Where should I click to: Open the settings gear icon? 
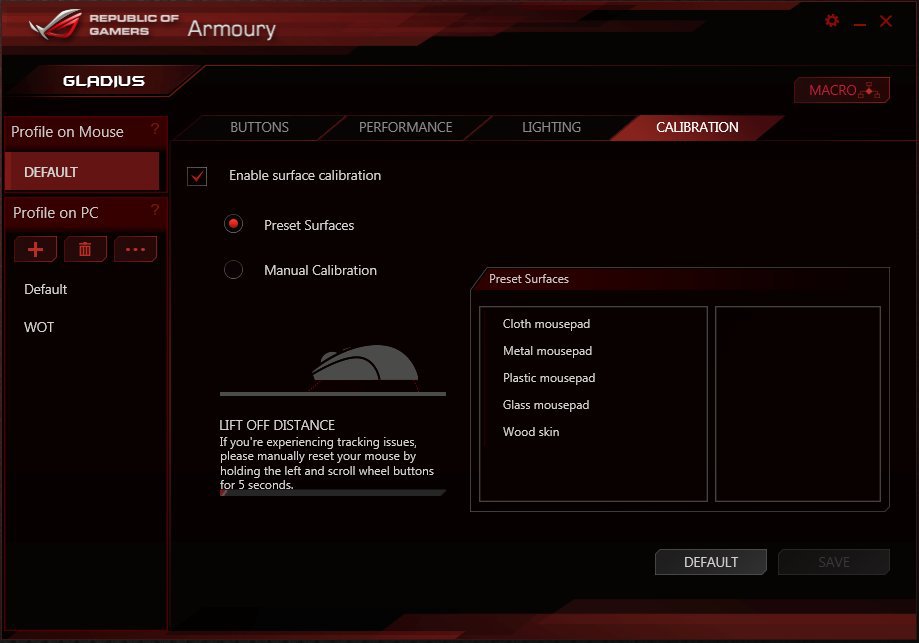832,21
